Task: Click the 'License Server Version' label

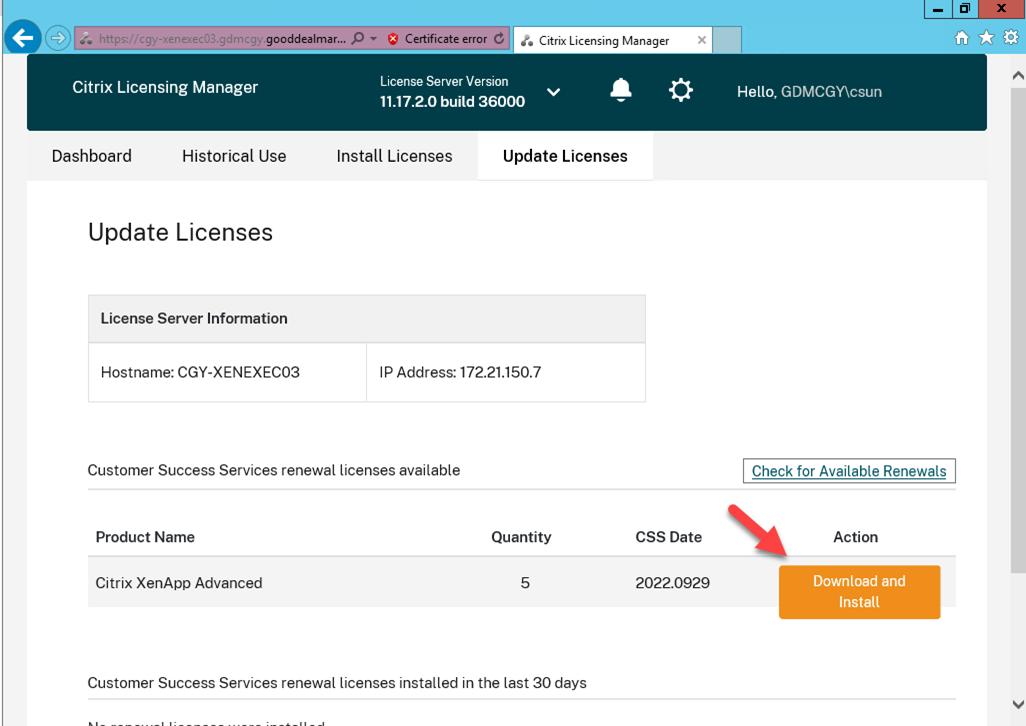Action: point(444,81)
